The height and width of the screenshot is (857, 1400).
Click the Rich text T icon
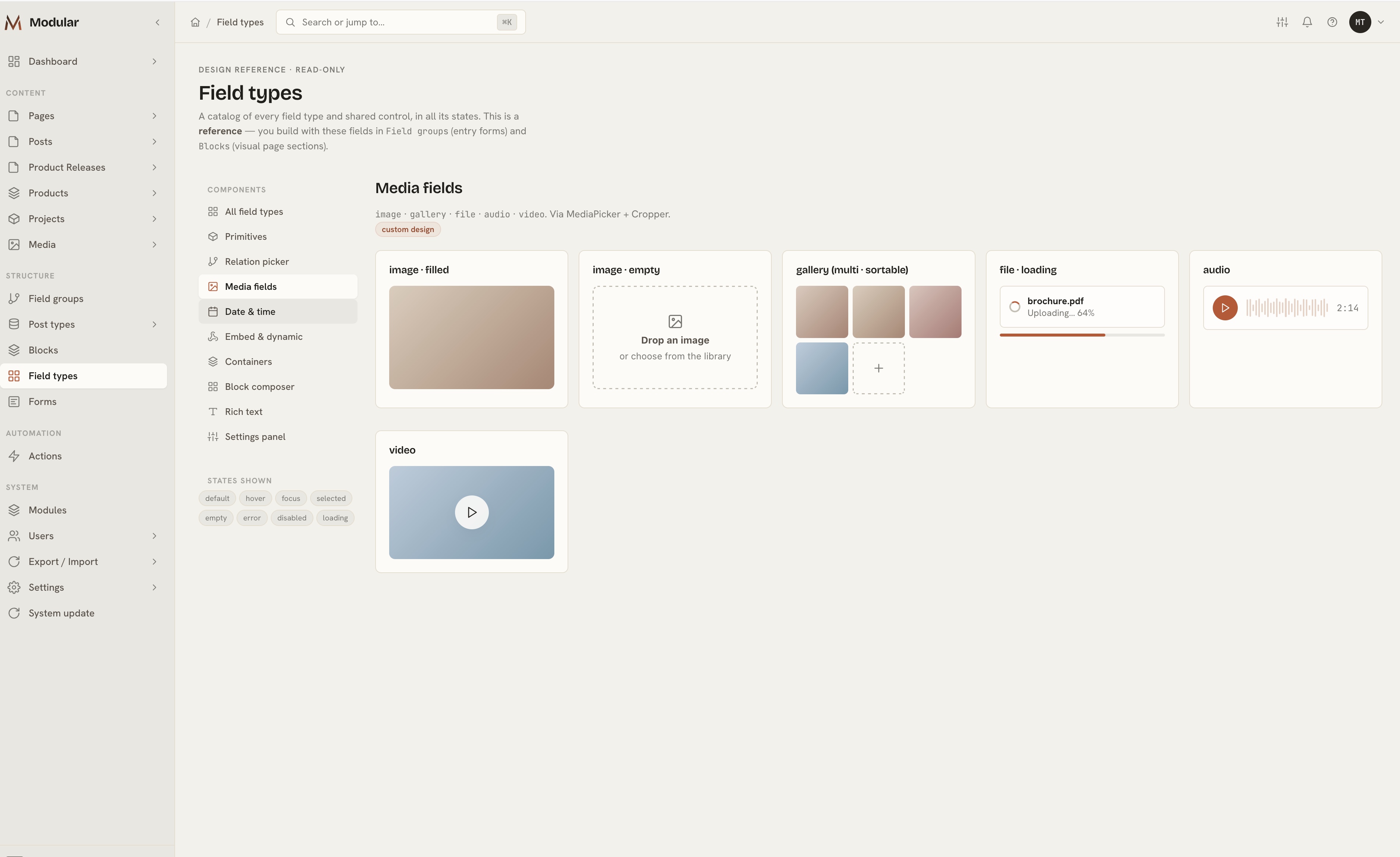[x=213, y=412]
